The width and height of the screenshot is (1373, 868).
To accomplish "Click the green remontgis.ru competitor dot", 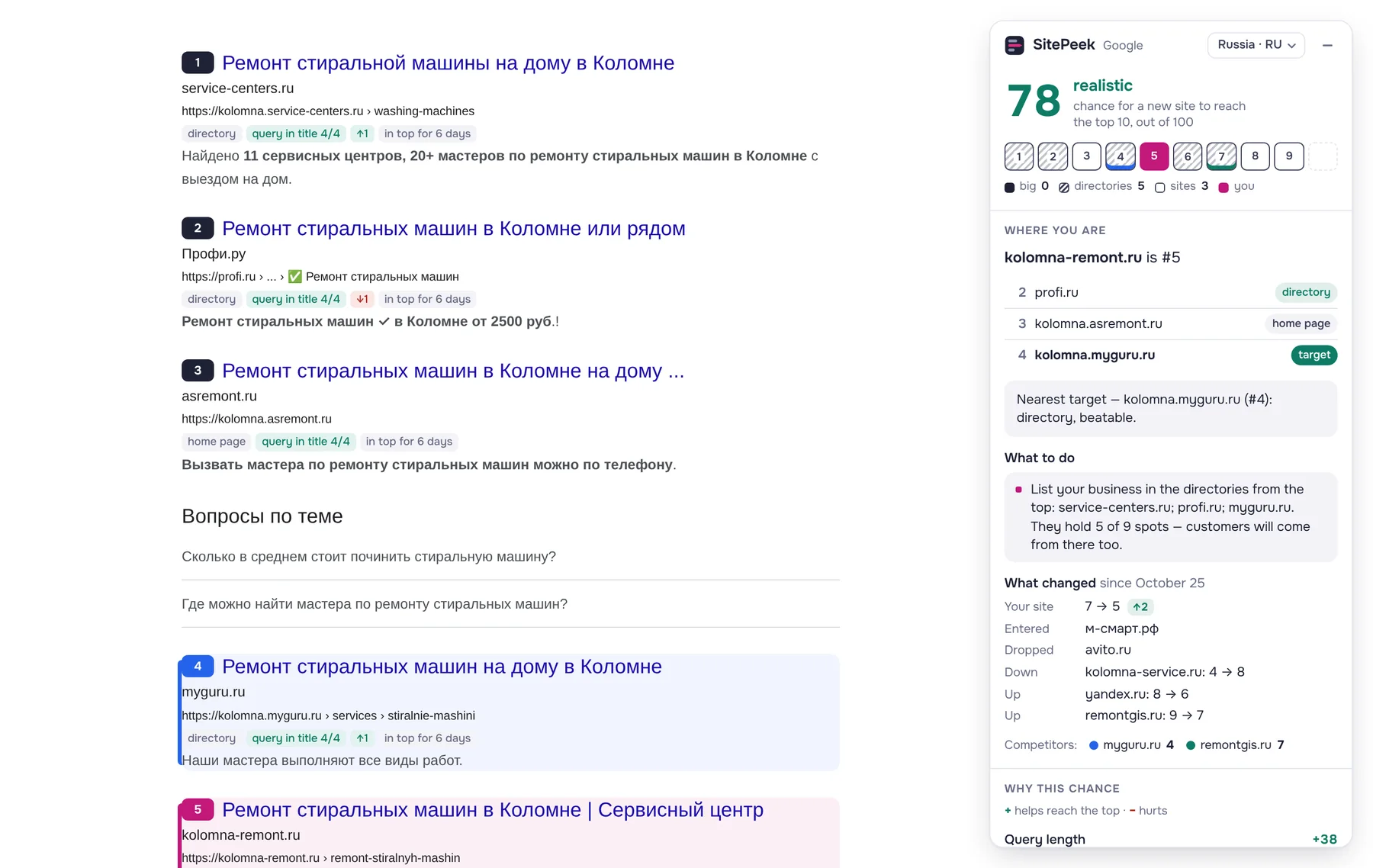I will coord(1191,745).
